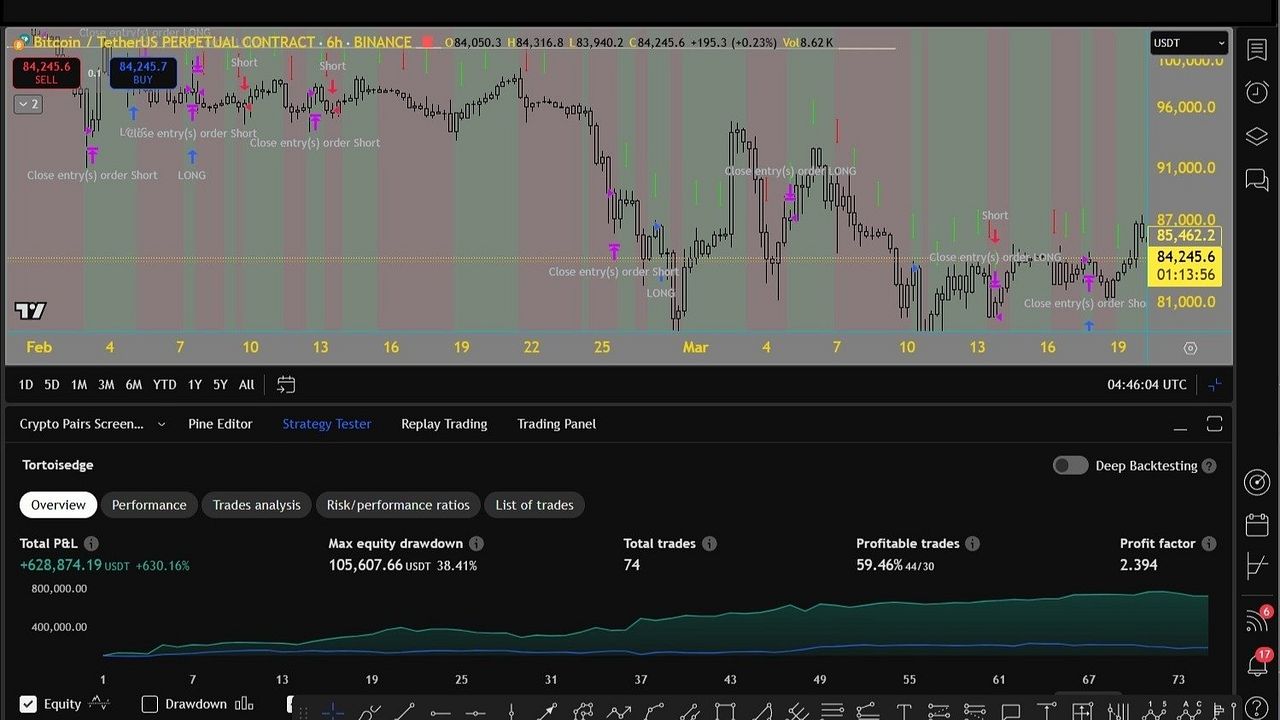1280x720 pixels.
Task: Click the red flag icon after BINANCE
Action: click(x=428, y=42)
